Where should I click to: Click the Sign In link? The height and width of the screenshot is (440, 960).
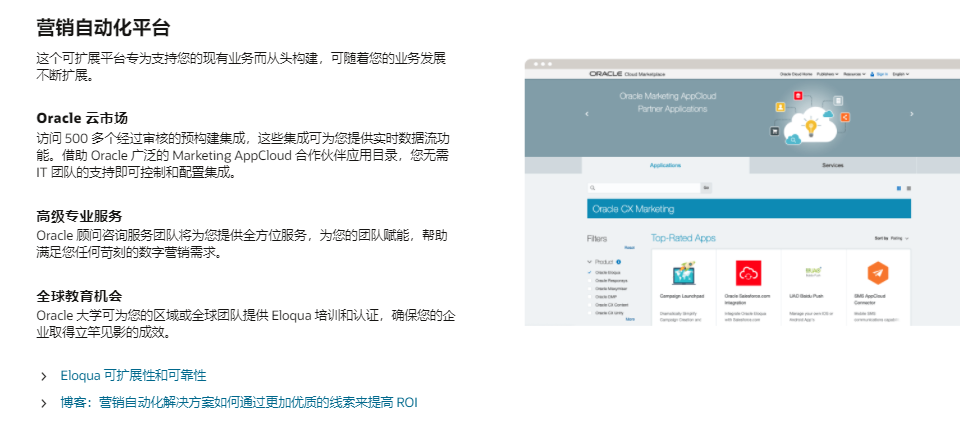[882, 74]
